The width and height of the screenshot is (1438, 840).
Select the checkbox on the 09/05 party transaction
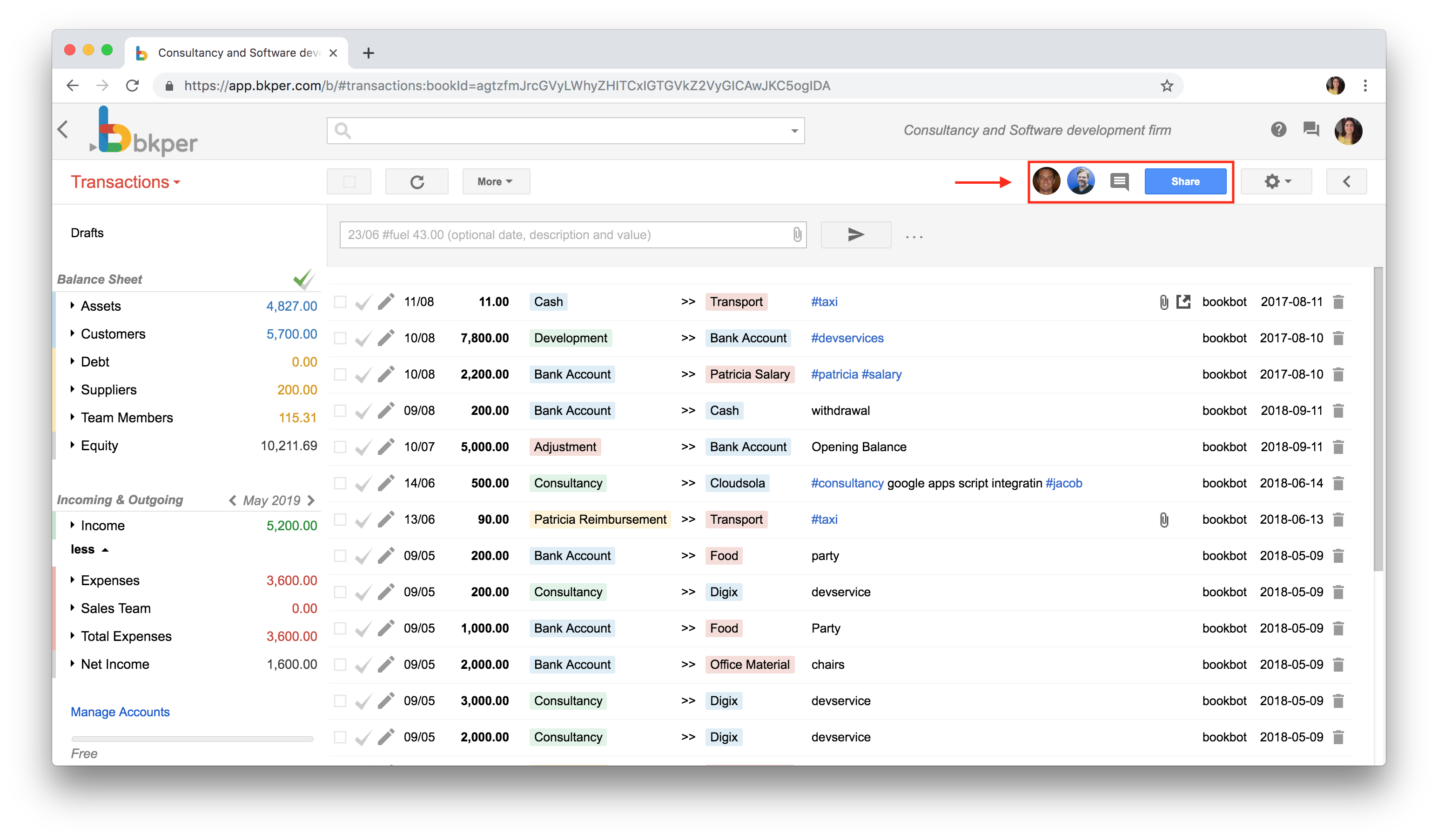[x=340, y=555]
